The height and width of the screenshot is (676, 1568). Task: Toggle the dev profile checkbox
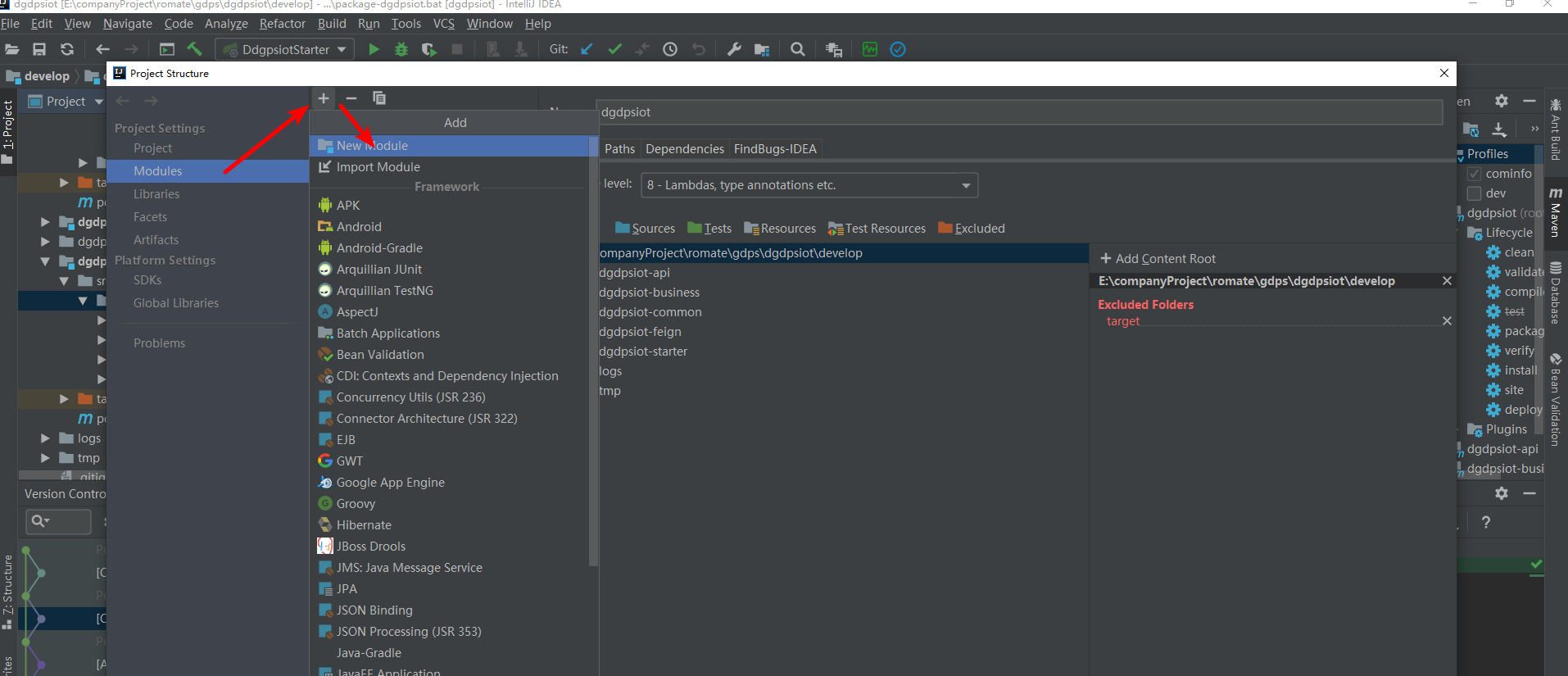point(1474,193)
